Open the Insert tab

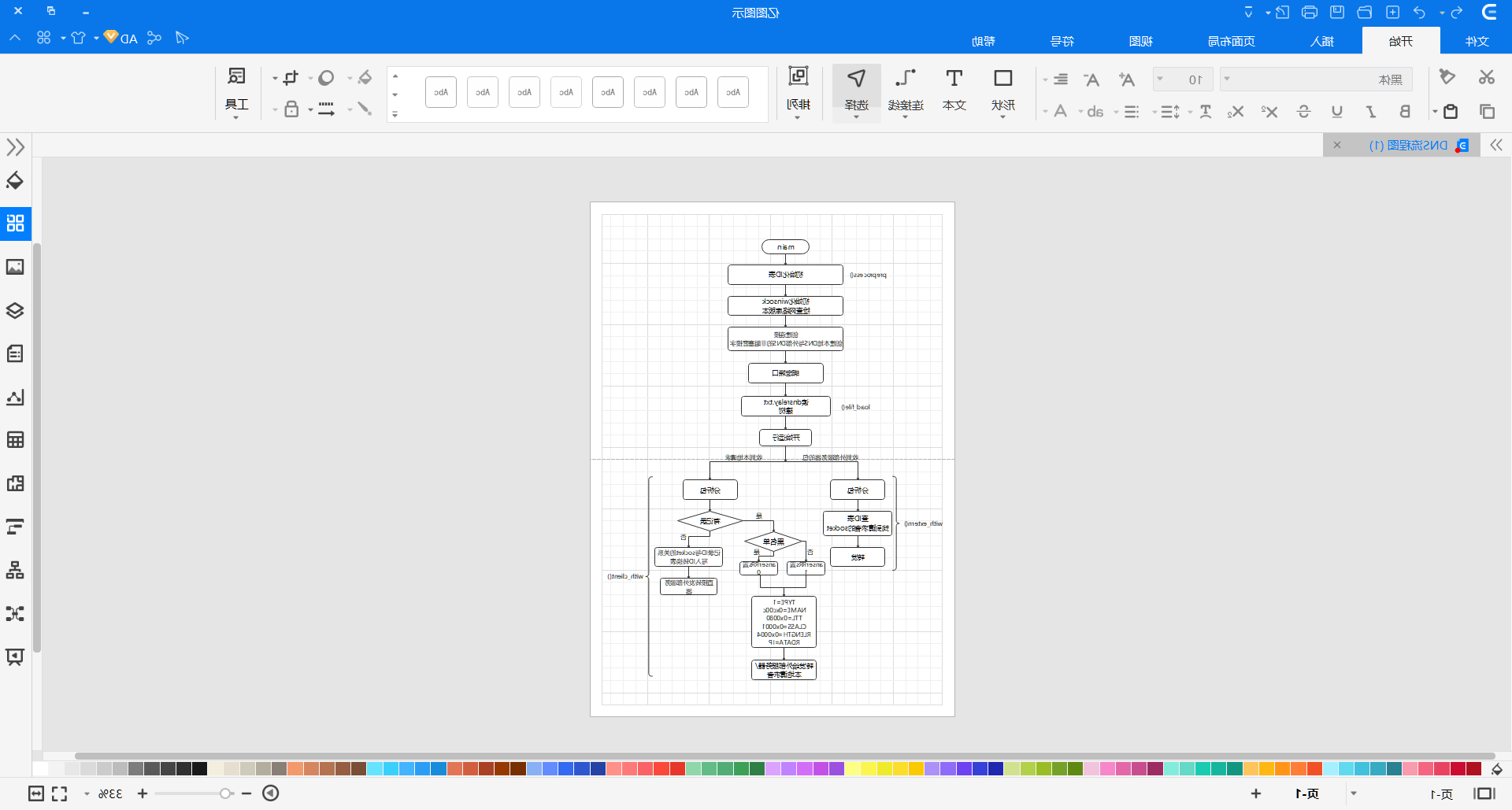1322,41
